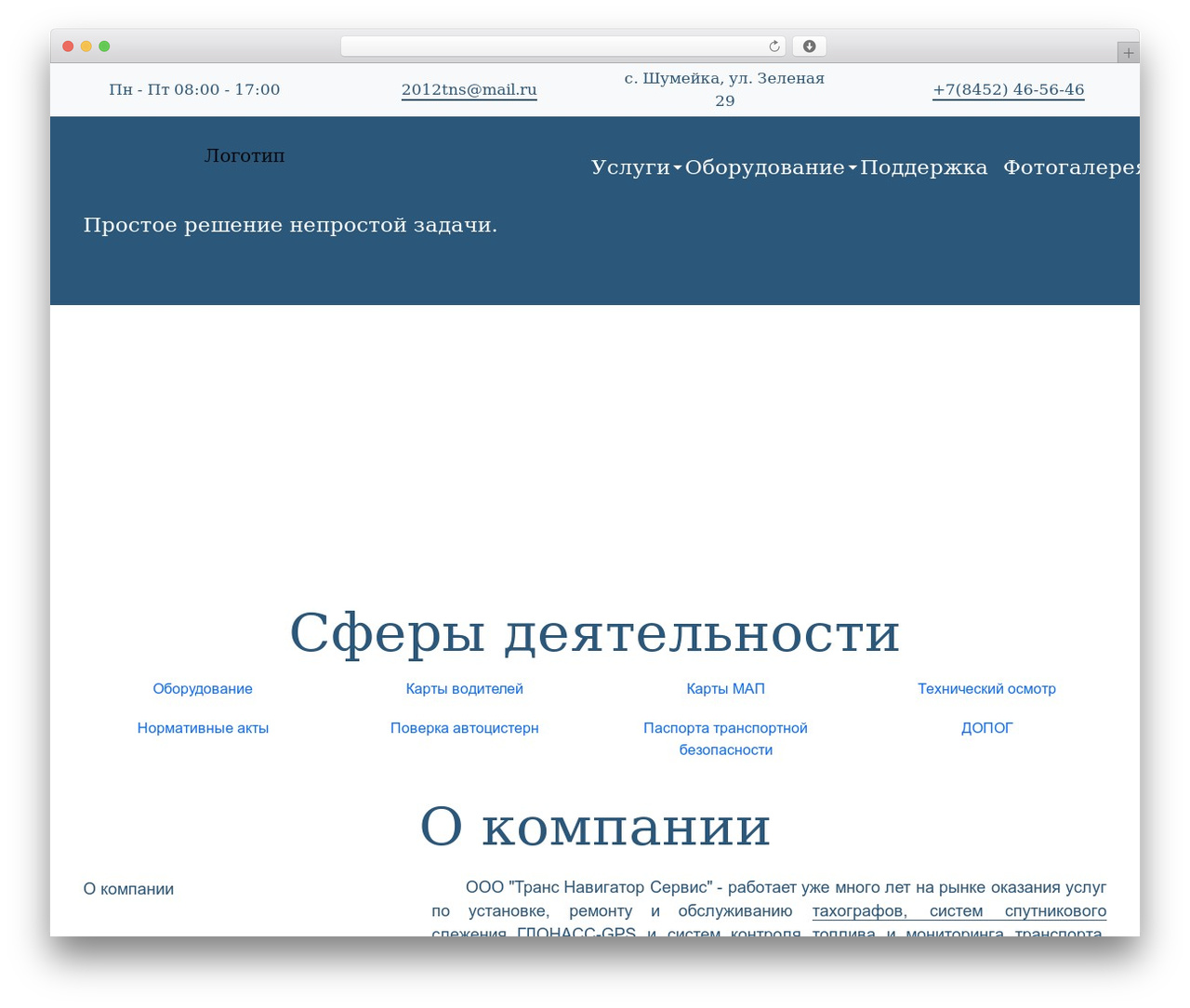Screen dimensions: 1190x1008
Task: Open the Технический осмотр link
Action: pyautogui.click(x=987, y=689)
